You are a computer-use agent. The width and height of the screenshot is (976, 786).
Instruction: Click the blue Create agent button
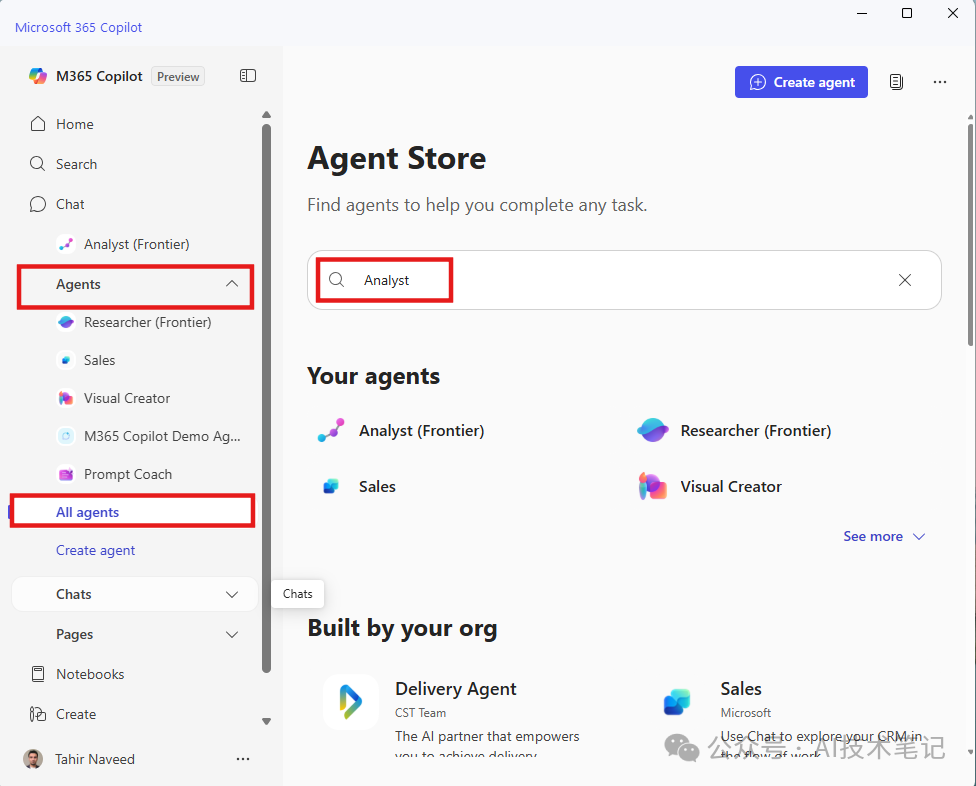(x=801, y=82)
